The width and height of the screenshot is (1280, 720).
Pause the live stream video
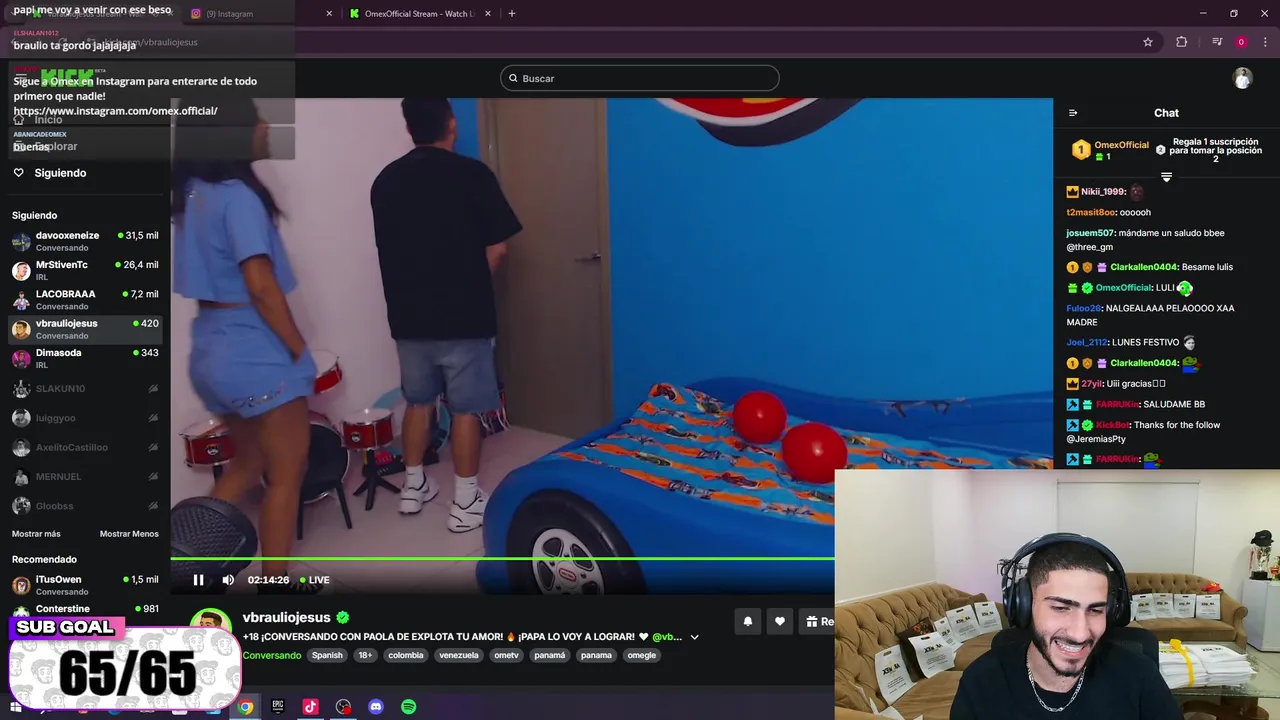click(198, 580)
